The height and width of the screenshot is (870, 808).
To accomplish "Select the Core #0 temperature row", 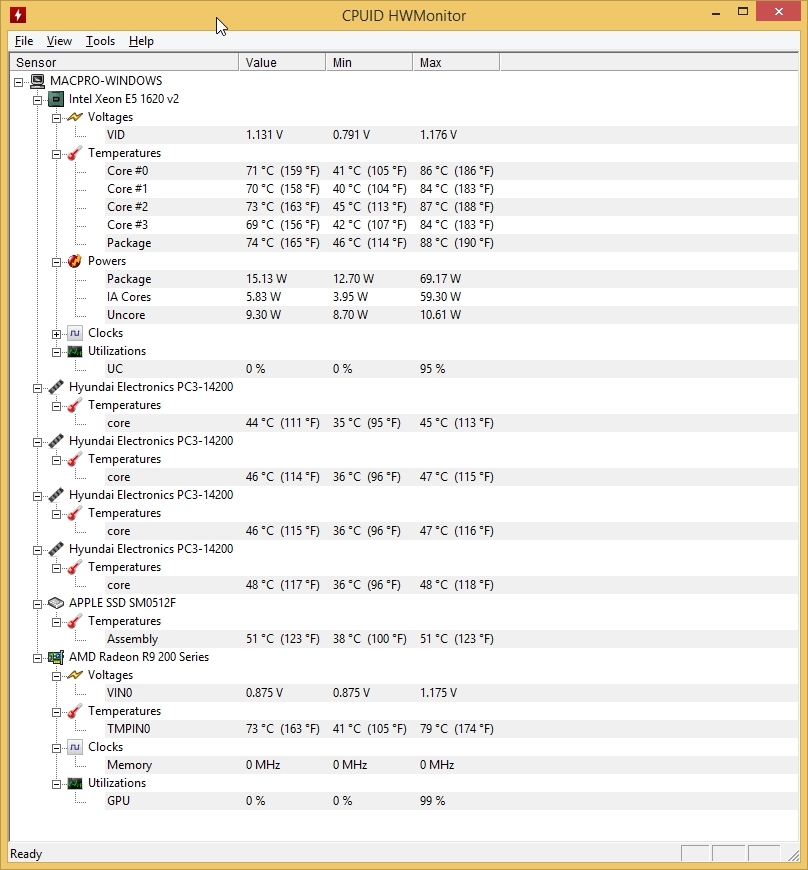I will pyautogui.click(x=451, y=171).
